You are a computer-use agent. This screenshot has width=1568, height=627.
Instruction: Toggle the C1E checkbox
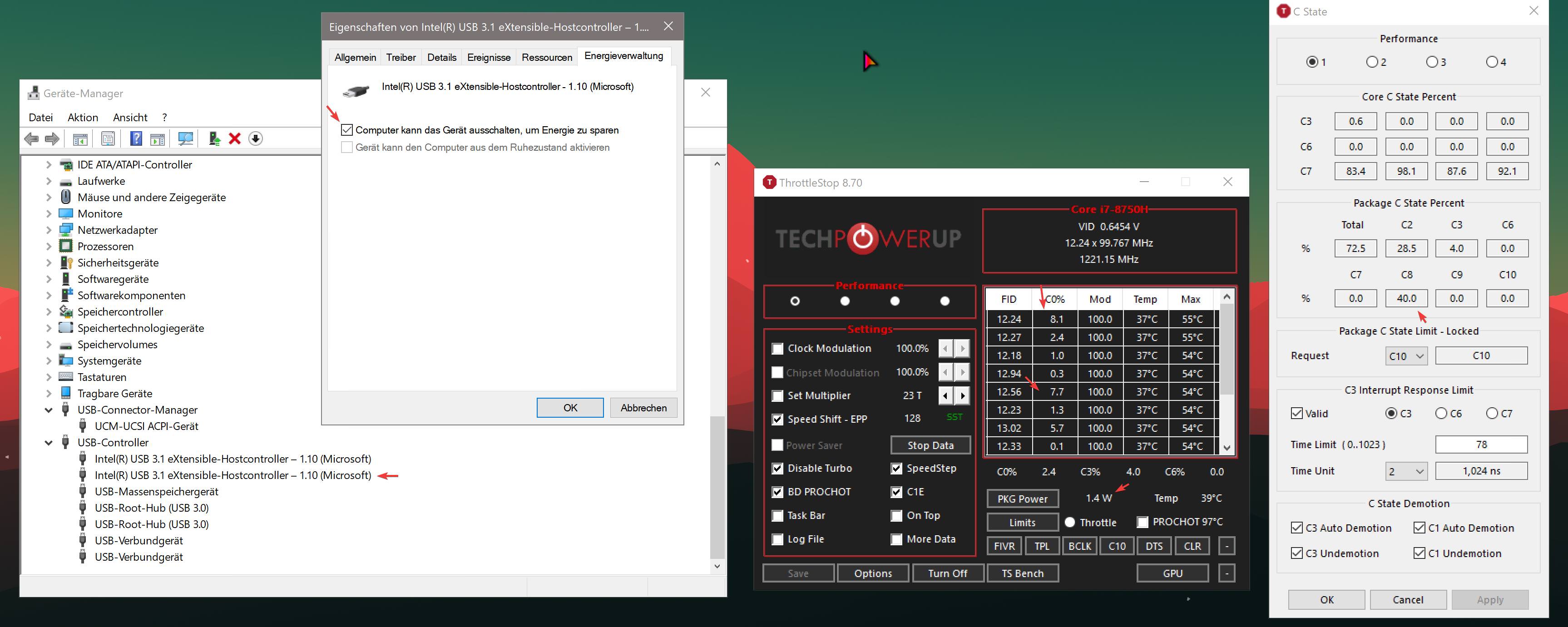click(x=896, y=492)
